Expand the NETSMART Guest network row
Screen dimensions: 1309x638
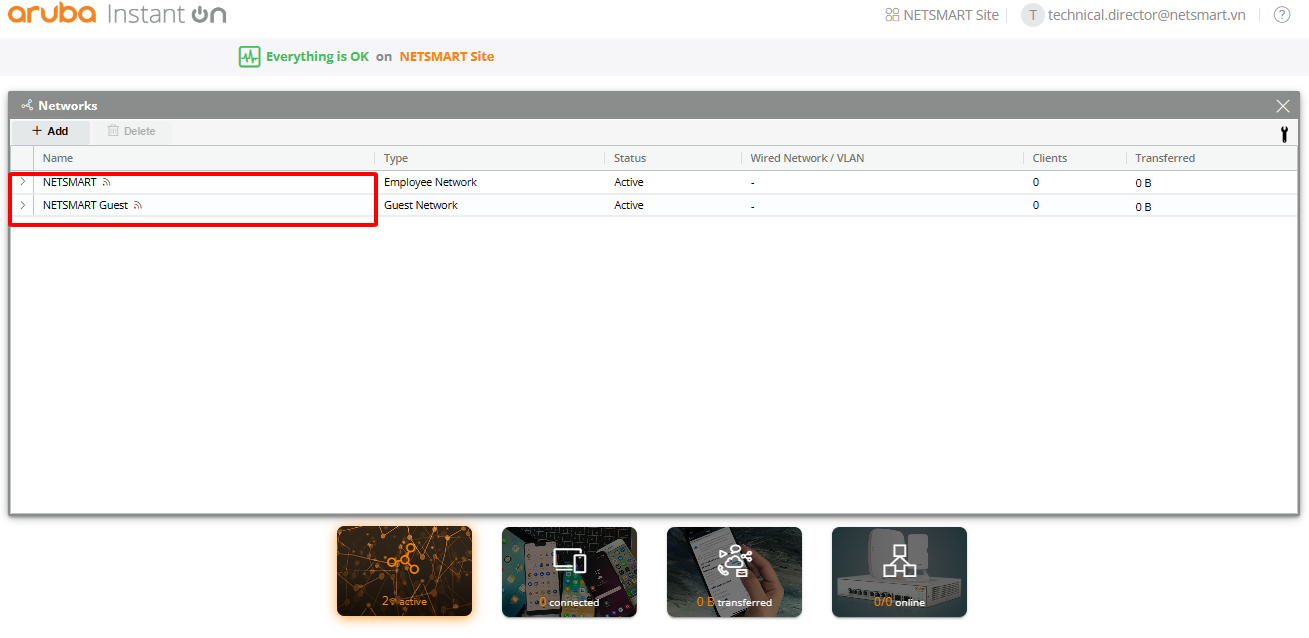[23, 205]
